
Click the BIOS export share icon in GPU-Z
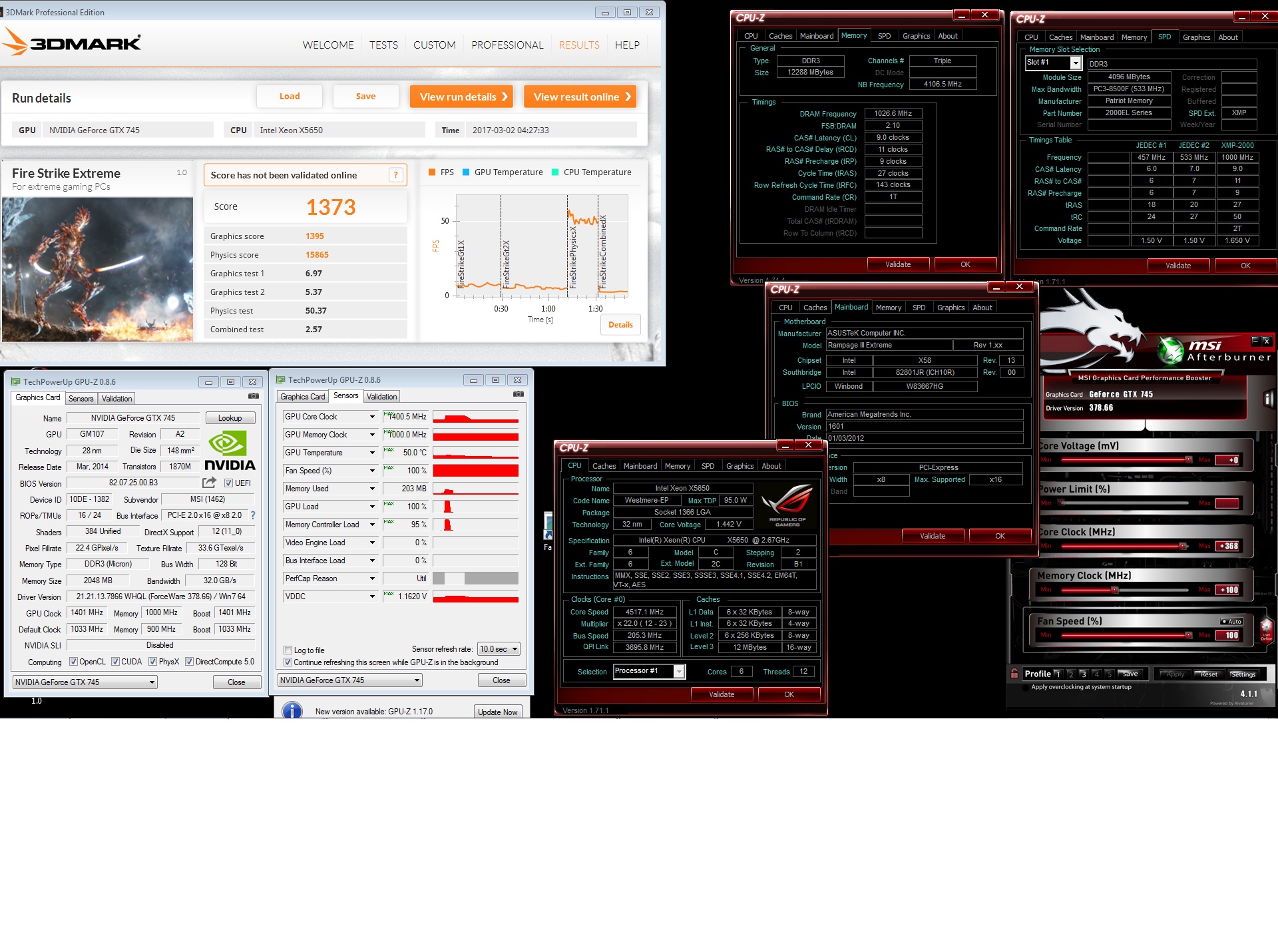(x=210, y=482)
